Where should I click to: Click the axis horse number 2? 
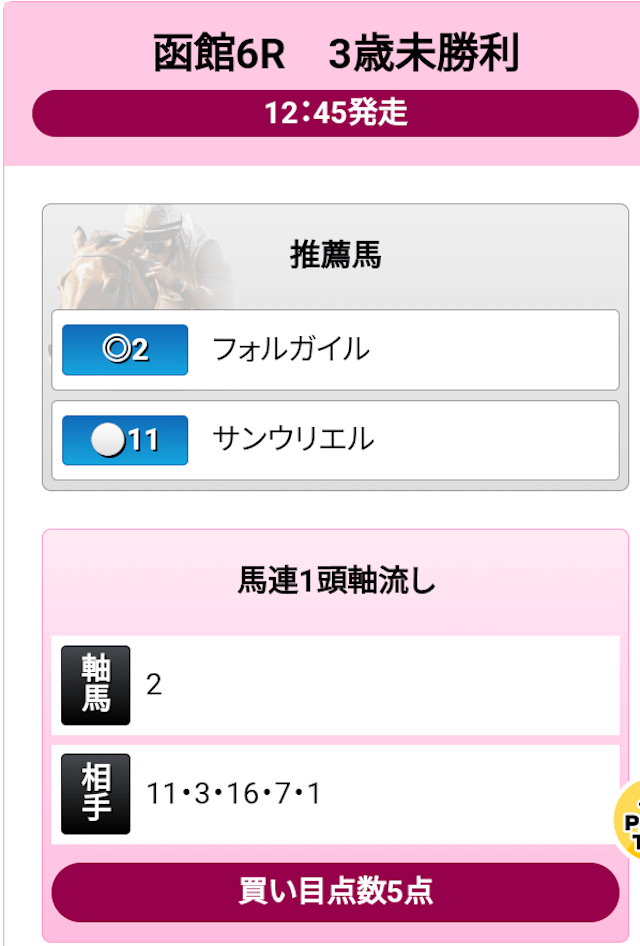pyautogui.click(x=154, y=685)
